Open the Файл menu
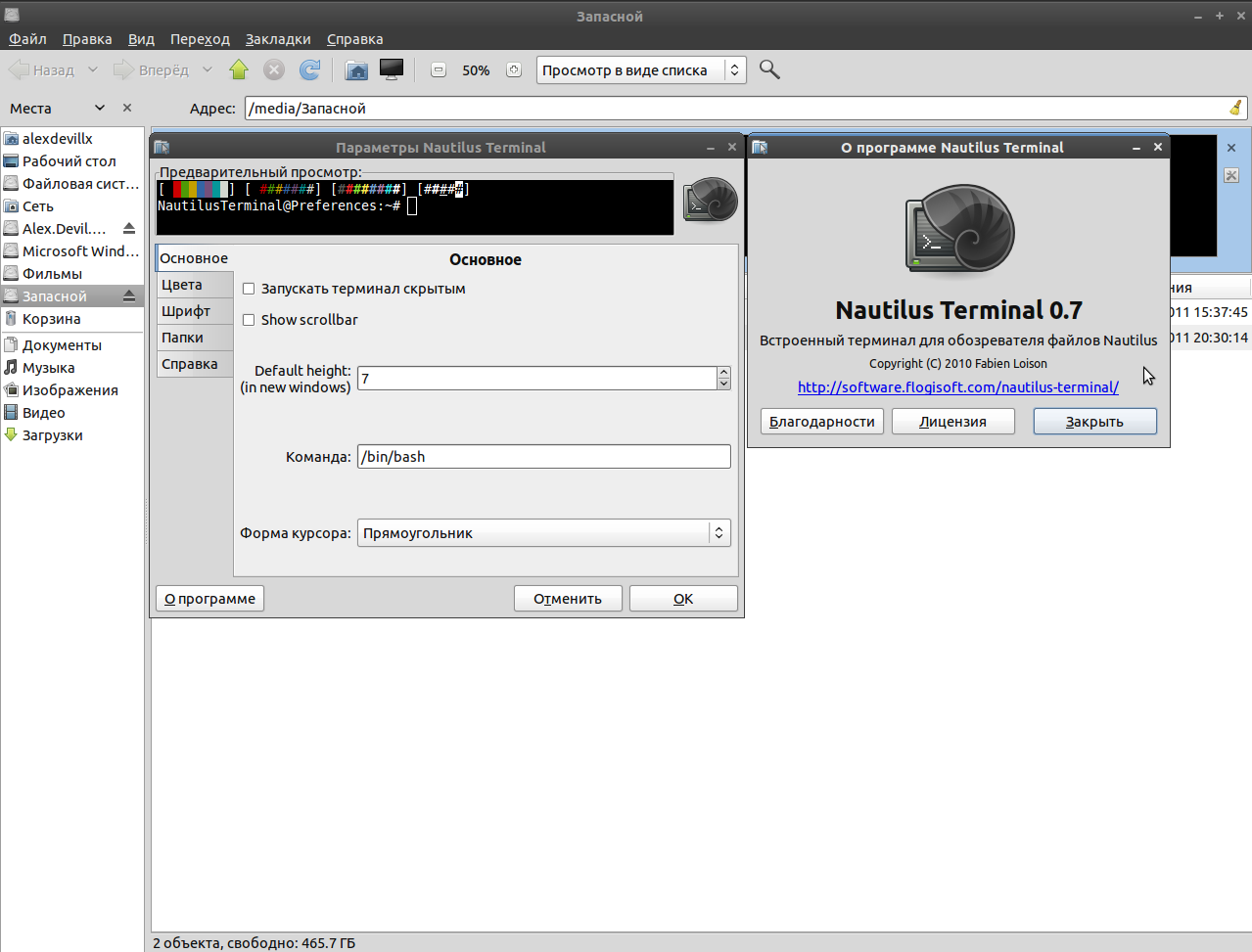 [x=28, y=39]
